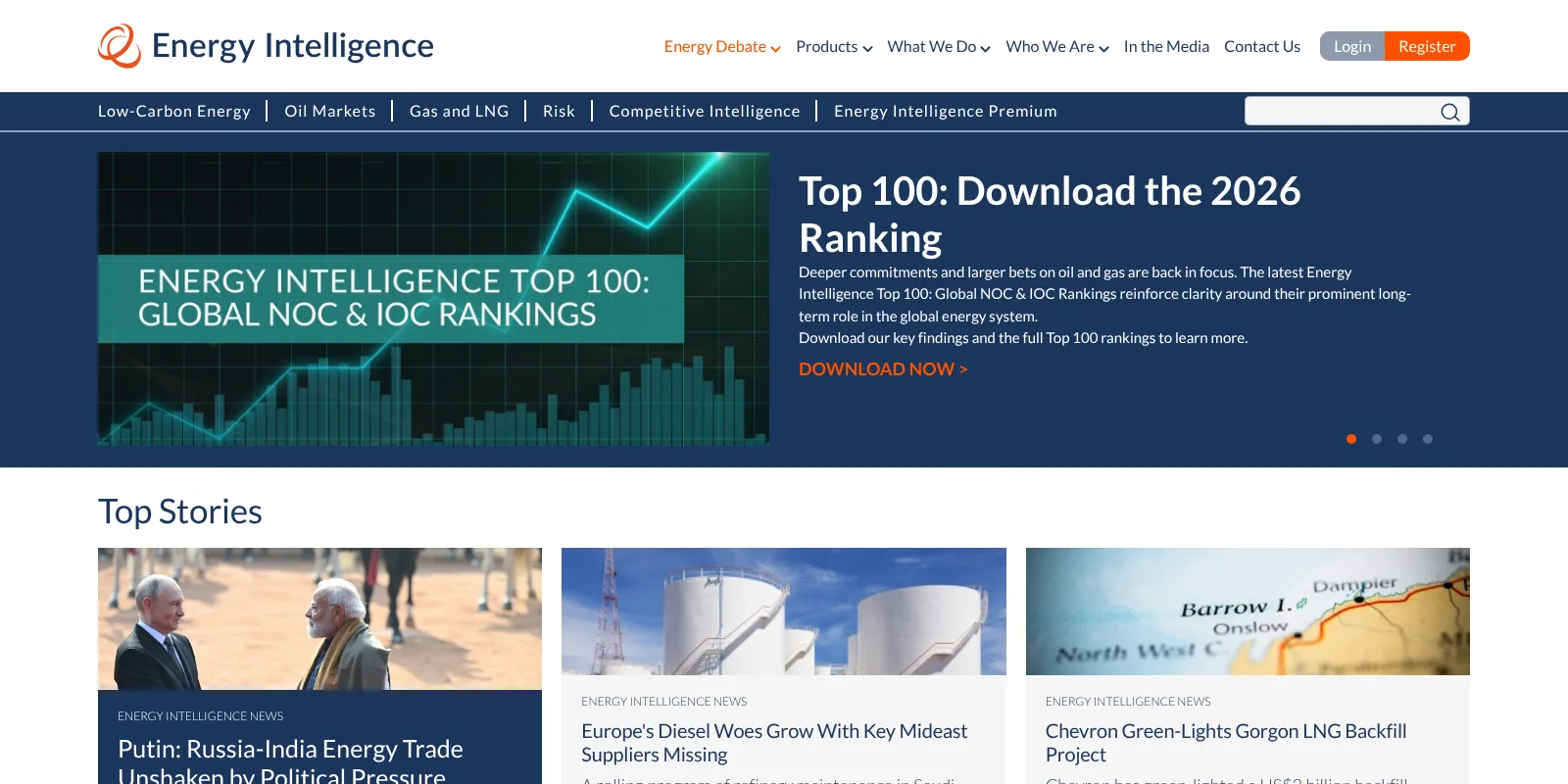This screenshot has width=1568, height=784.
Task: Click Energy Intelligence News label above Chevron story
Action: pos(1128,702)
